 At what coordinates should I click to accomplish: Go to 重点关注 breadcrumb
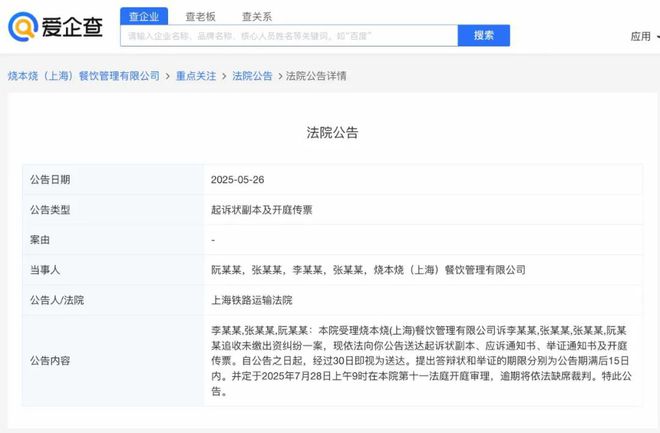coord(196,76)
